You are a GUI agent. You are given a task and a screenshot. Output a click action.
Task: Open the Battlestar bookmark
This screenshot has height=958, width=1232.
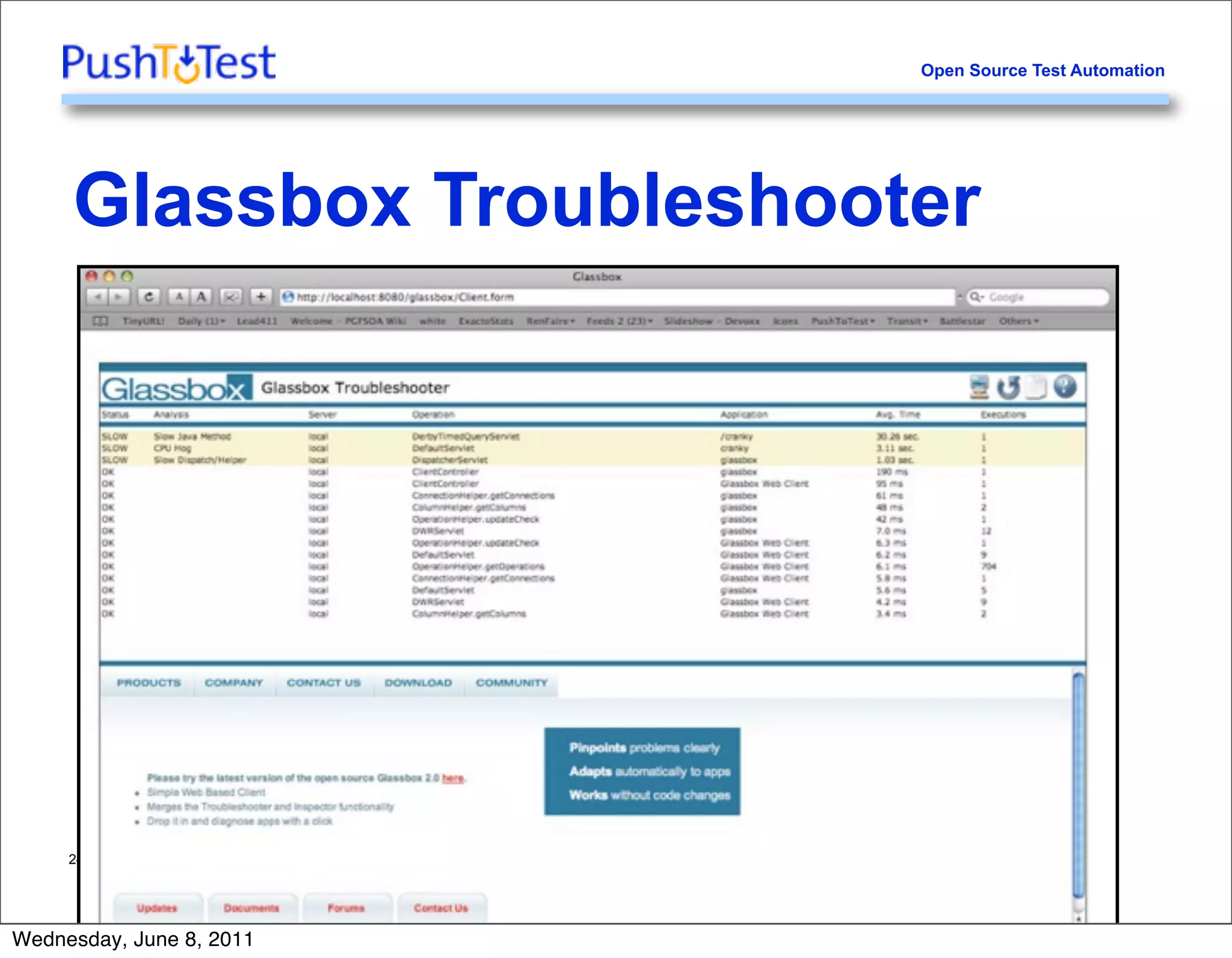[962, 321]
